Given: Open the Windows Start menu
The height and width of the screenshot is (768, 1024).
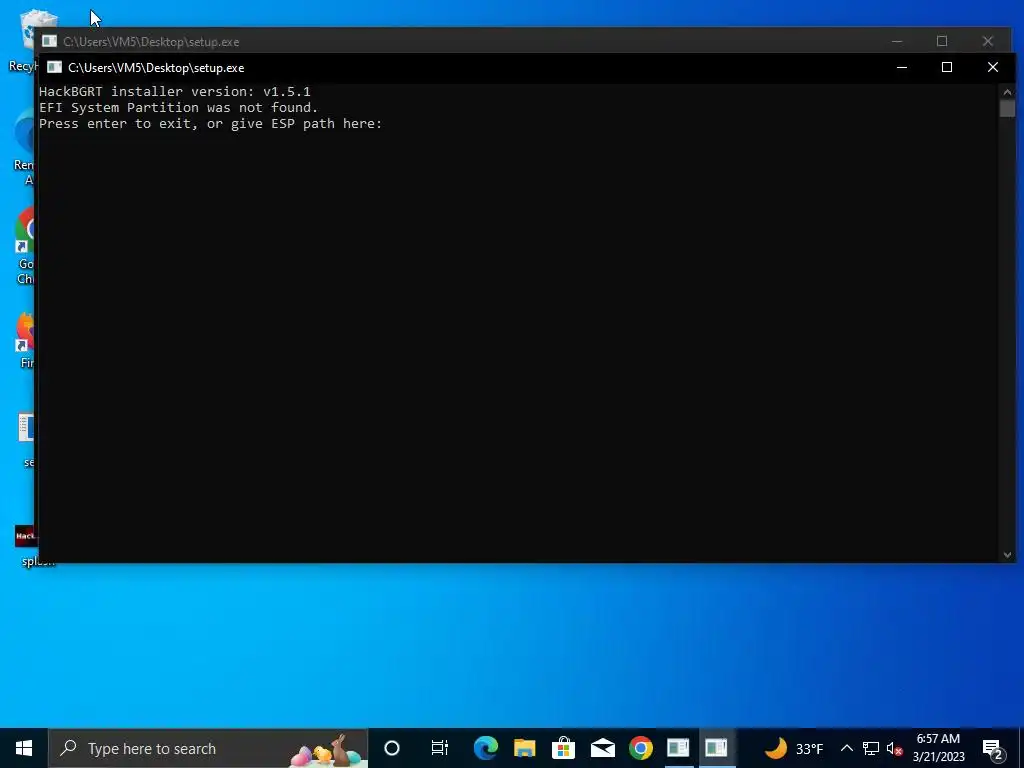Looking at the screenshot, I should [24, 748].
